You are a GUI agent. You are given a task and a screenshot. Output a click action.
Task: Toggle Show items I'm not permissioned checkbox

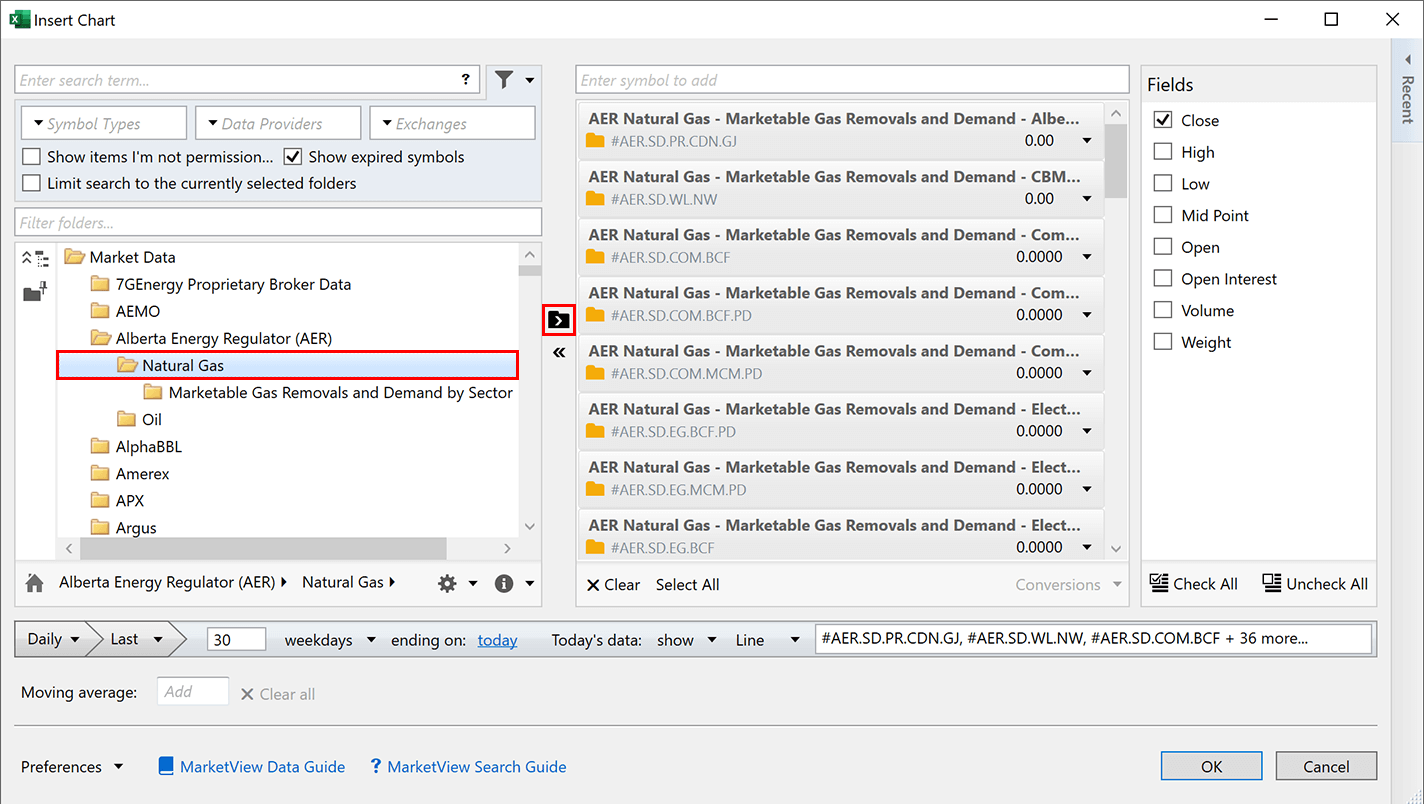(x=31, y=157)
